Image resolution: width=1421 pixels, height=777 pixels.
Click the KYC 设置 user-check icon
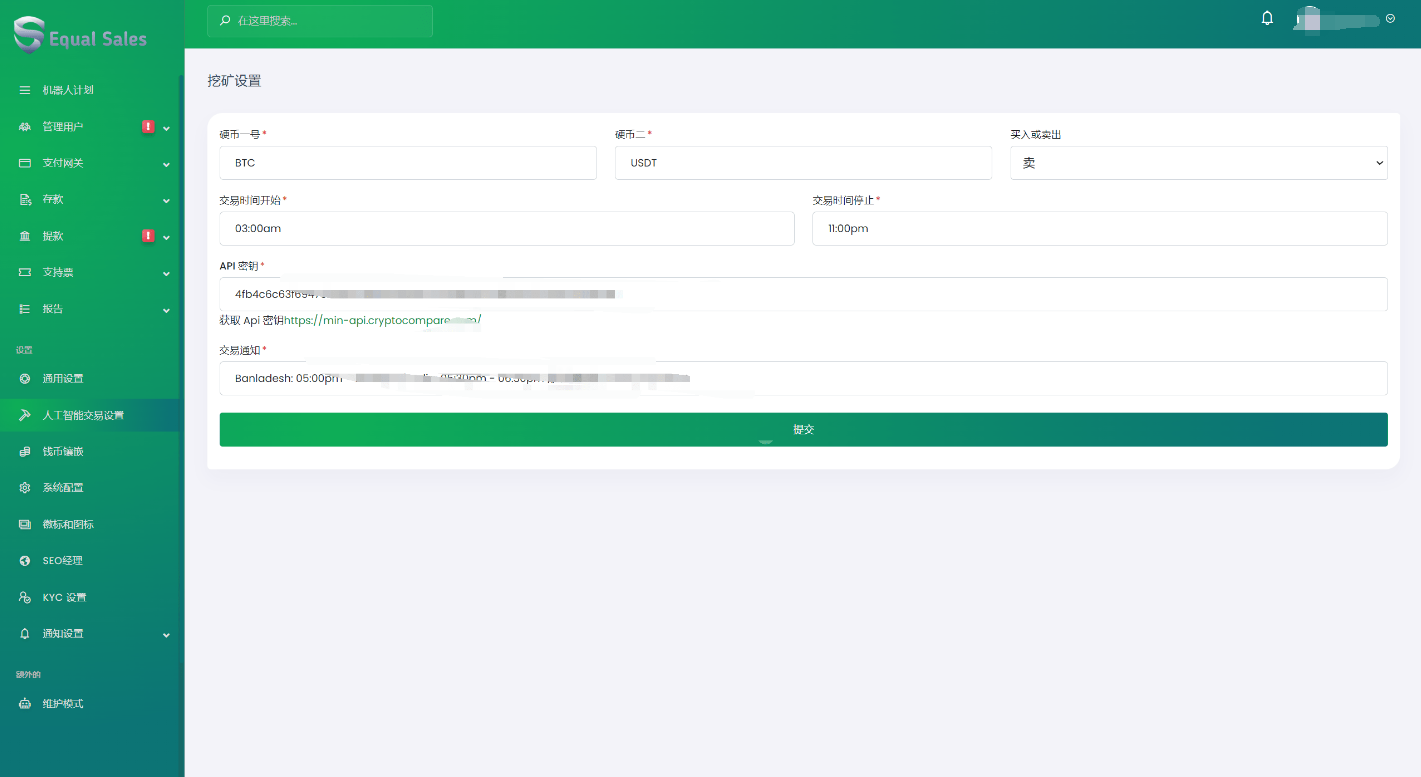tap(25, 597)
